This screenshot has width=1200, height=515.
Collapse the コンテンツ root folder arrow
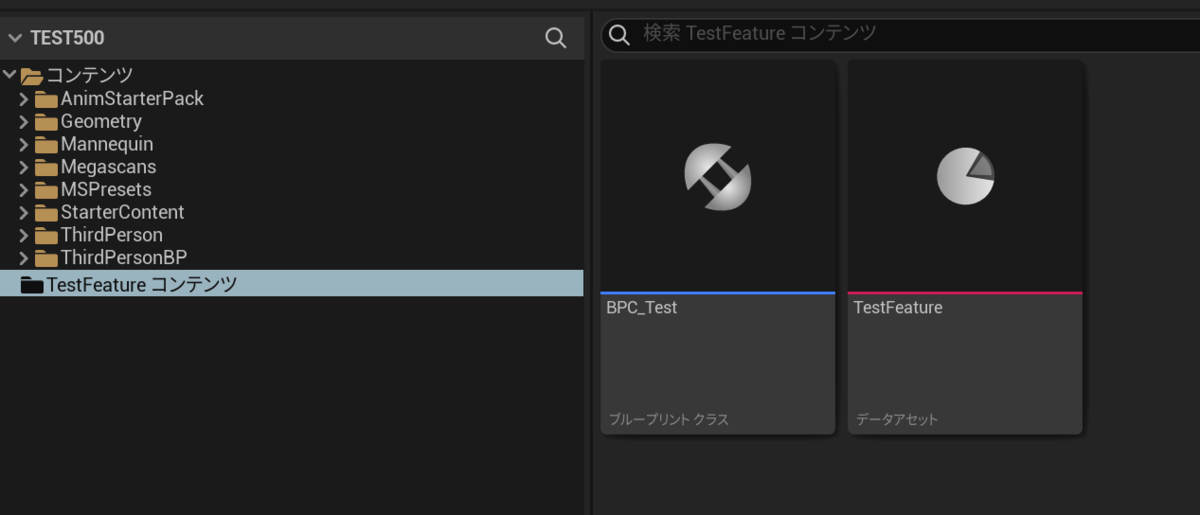pyautogui.click(x=10, y=75)
